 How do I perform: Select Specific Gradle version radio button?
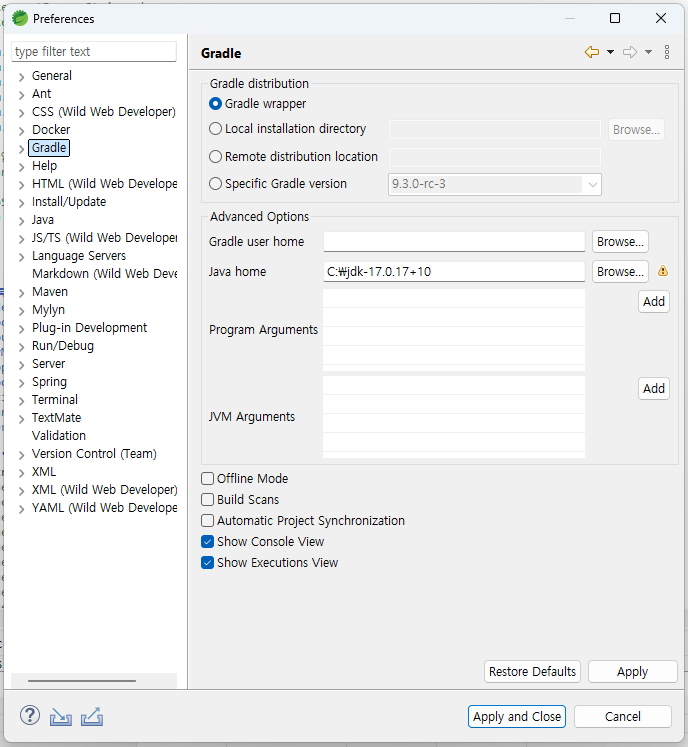tap(215, 183)
